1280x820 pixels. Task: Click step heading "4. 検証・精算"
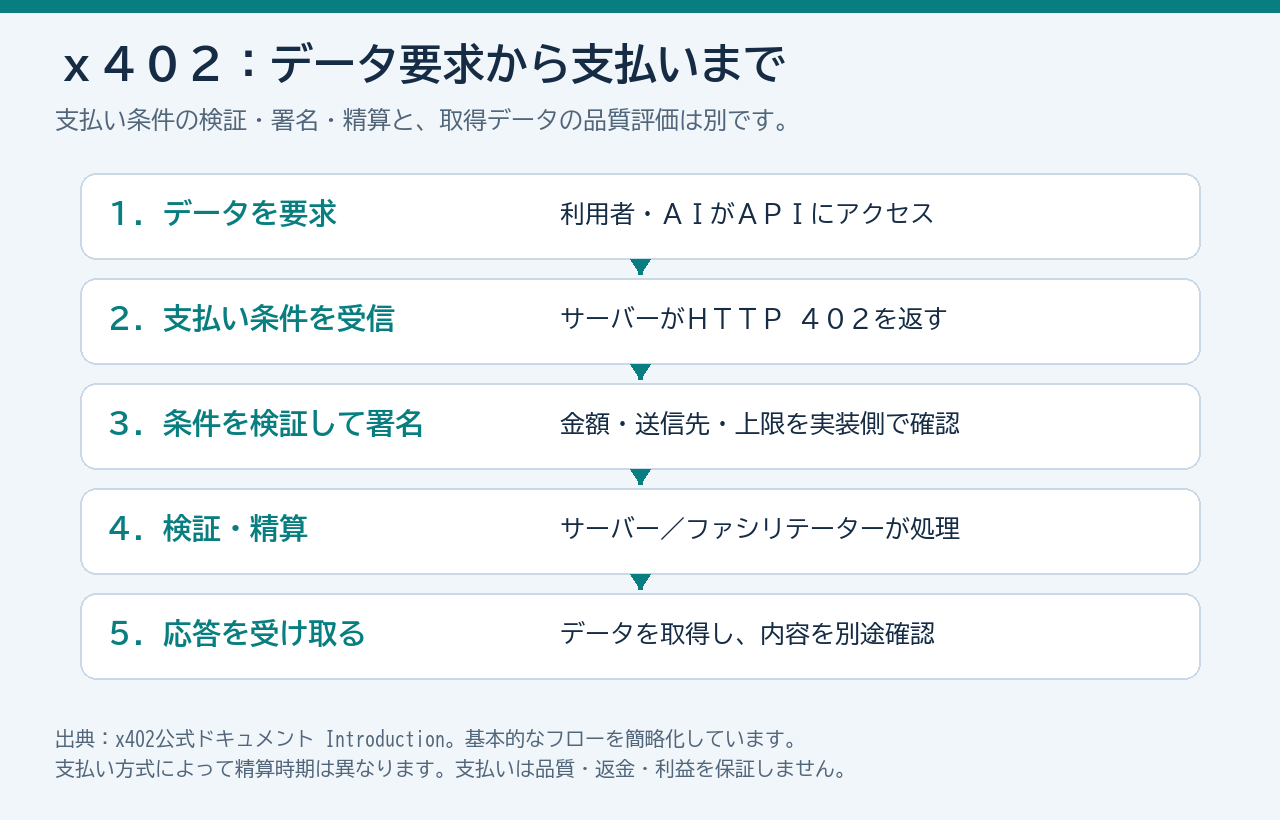click(208, 529)
